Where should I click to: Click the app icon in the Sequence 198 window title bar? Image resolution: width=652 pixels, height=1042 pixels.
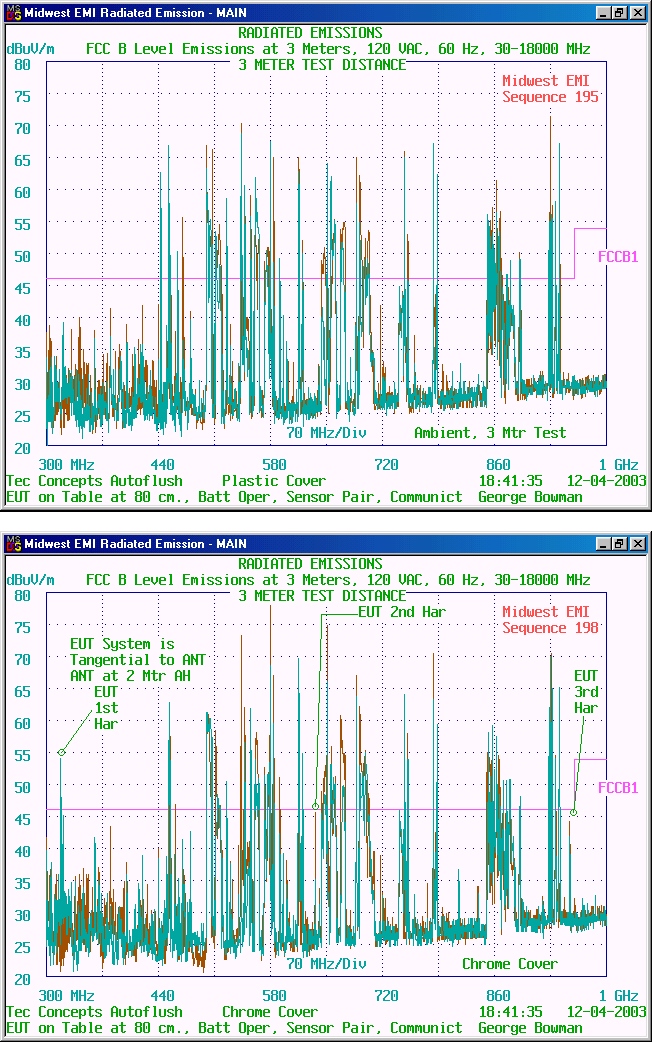coord(13,544)
